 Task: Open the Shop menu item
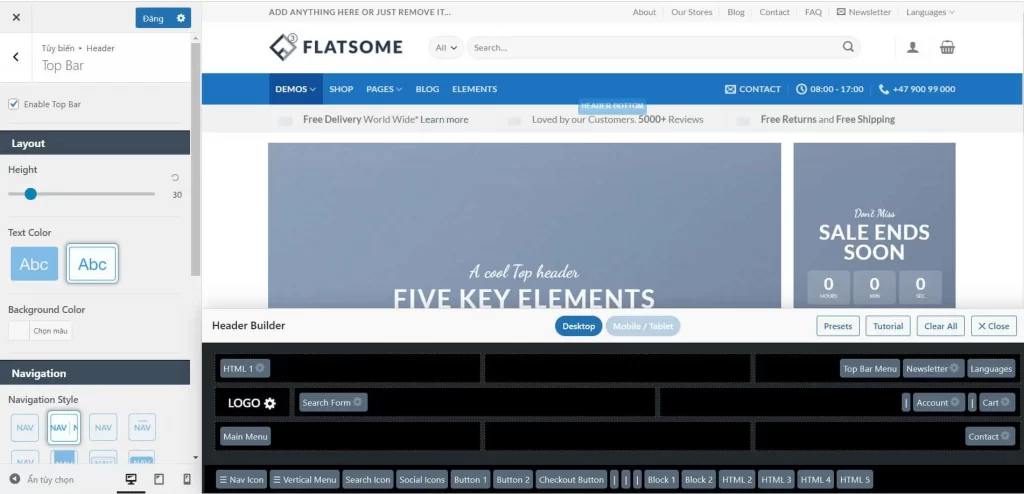click(341, 89)
